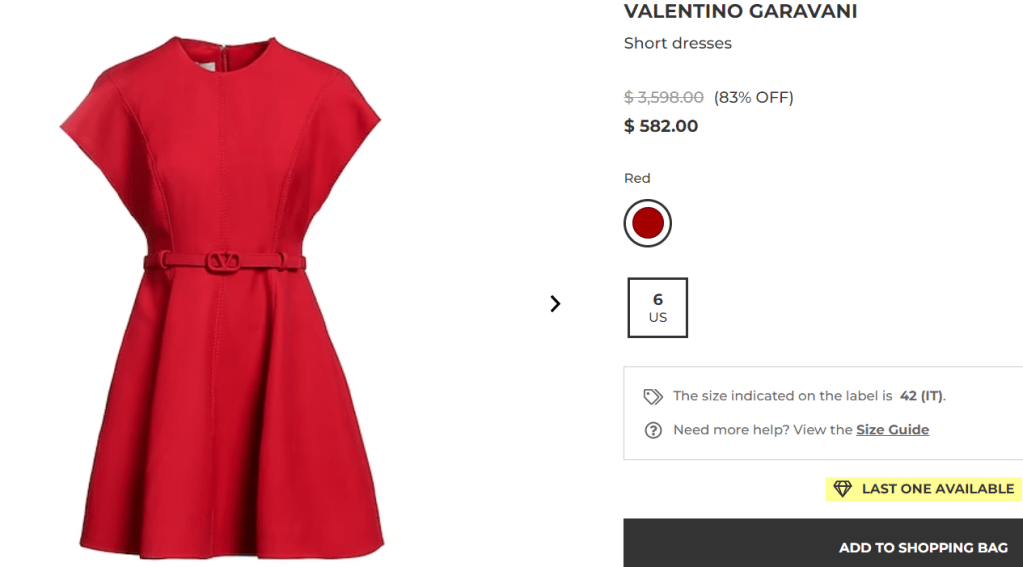Click the diamond icon by Last One Available
Screen dimensions: 1023x567
842,489
